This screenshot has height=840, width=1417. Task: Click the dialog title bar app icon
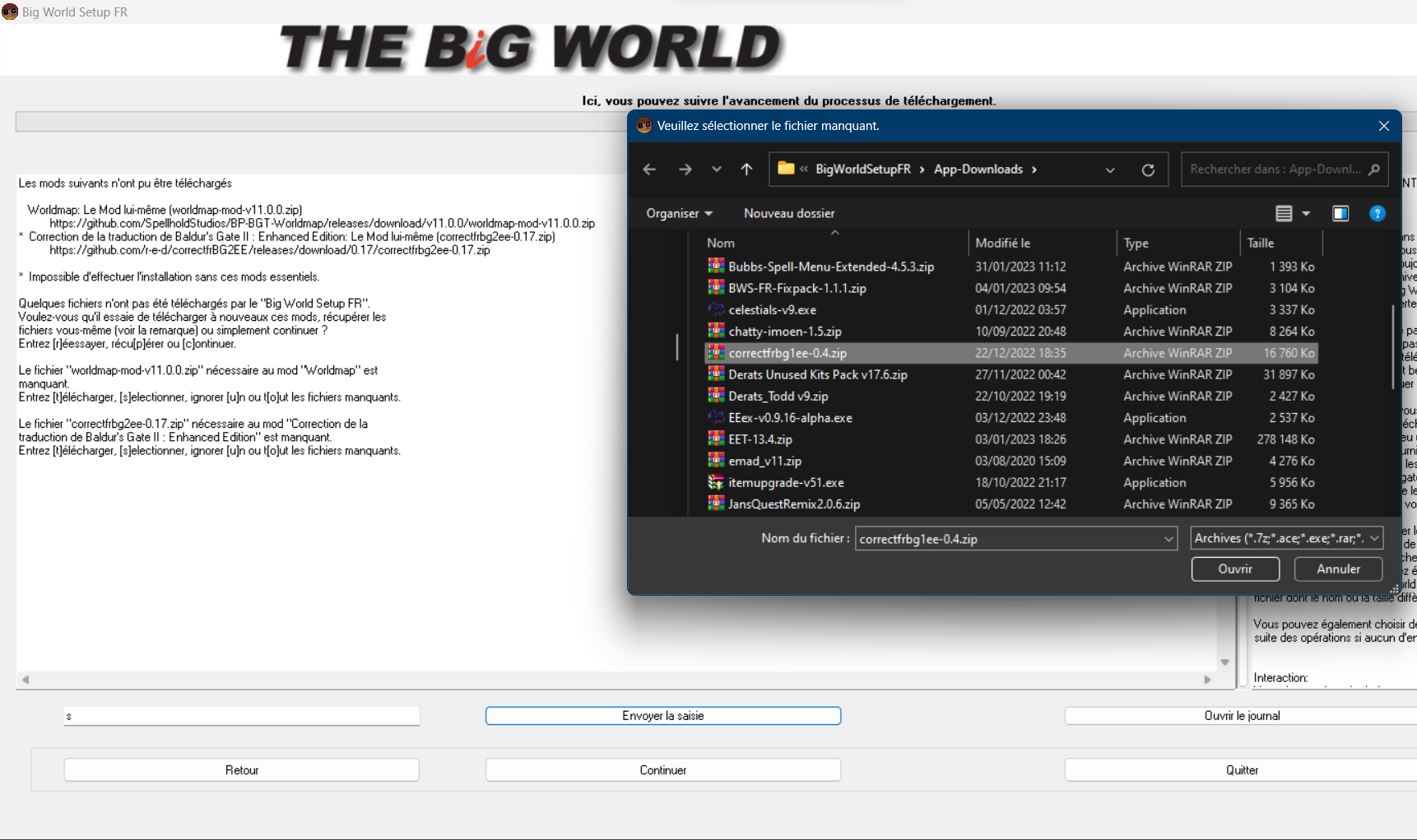(644, 126)
